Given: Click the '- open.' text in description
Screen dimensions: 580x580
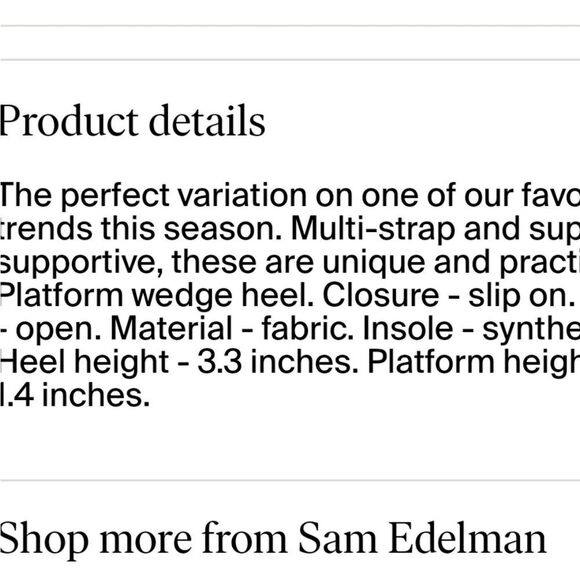Looking at the screenshot, I should (51, 329).
